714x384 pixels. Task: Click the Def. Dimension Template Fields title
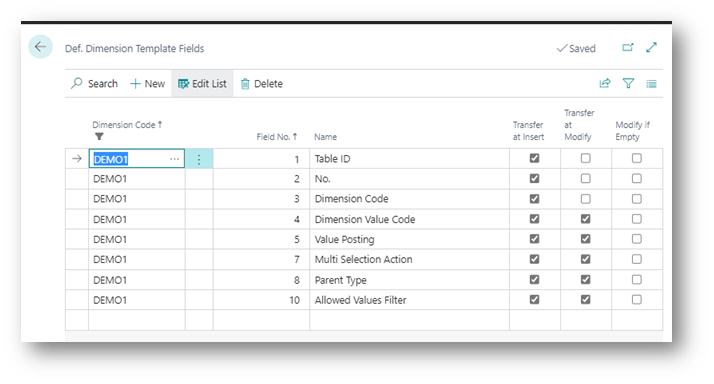(x=134, y=48)
